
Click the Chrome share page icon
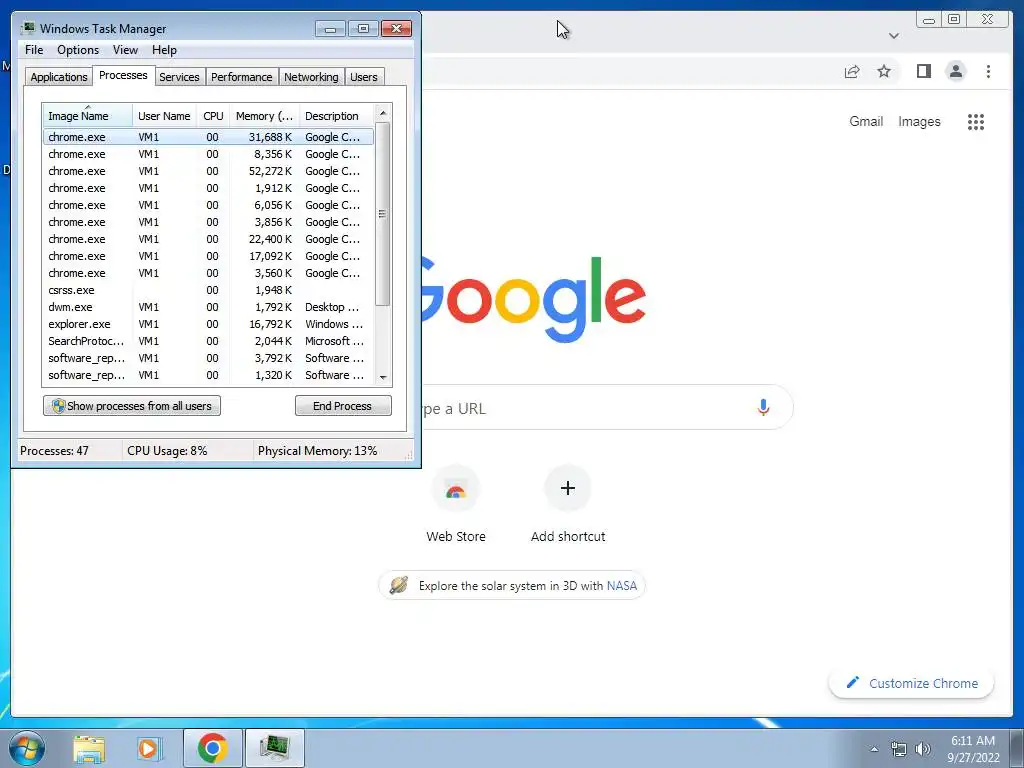[852, 72]
